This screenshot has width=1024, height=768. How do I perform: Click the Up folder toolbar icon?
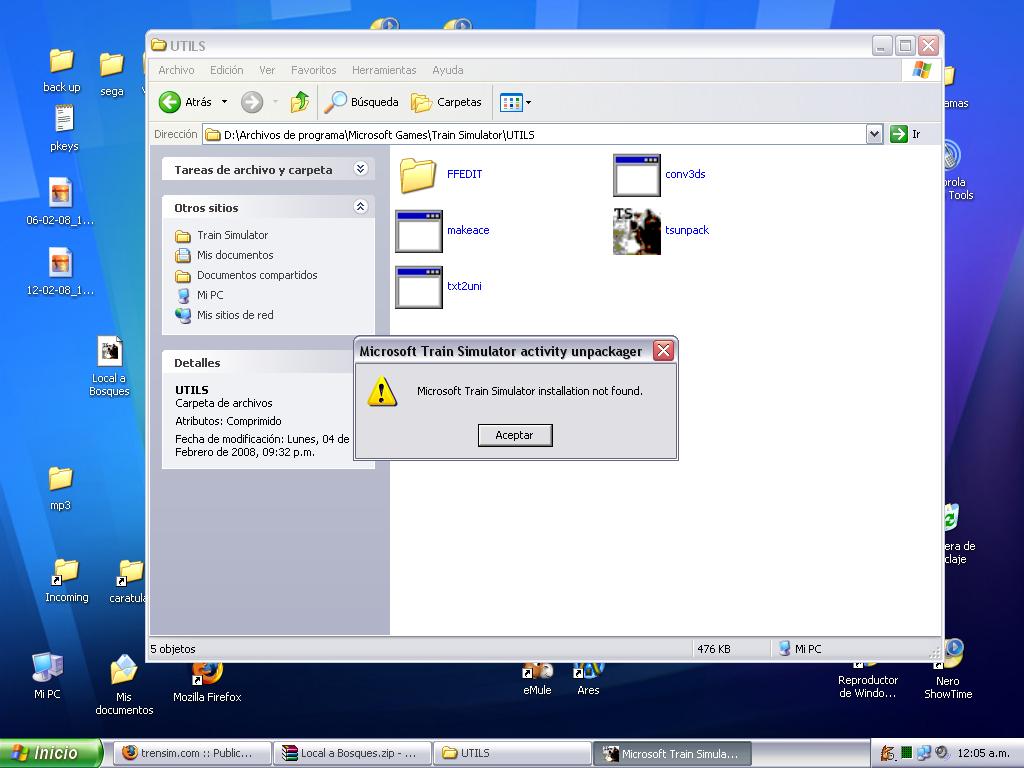tap(299, 102)
